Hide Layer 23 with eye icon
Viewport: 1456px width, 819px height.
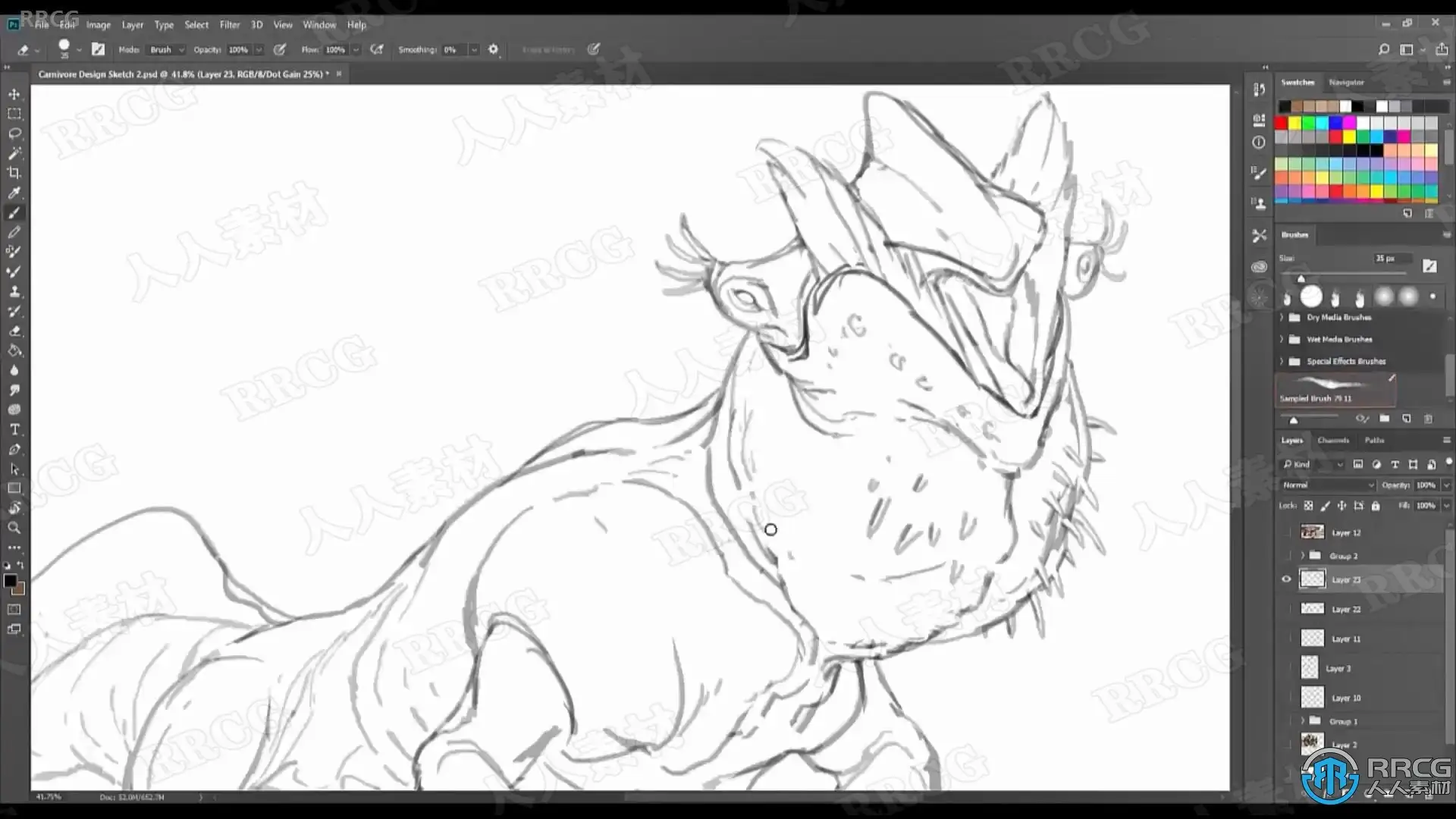click(x=1286, y=579)
